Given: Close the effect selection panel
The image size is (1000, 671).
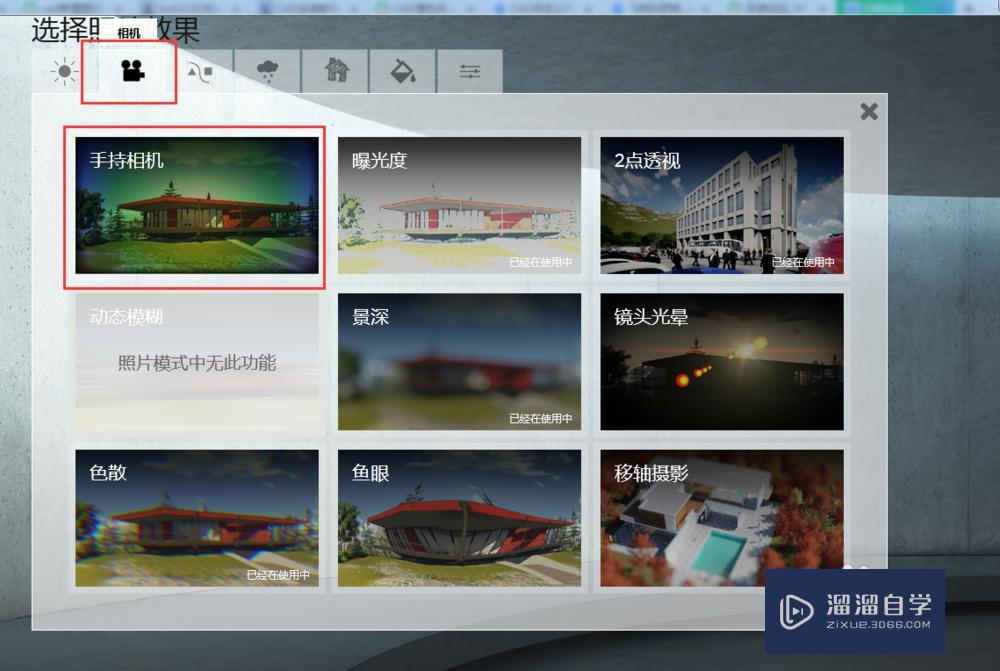Looking at the screenshot, I should point(869,112).
